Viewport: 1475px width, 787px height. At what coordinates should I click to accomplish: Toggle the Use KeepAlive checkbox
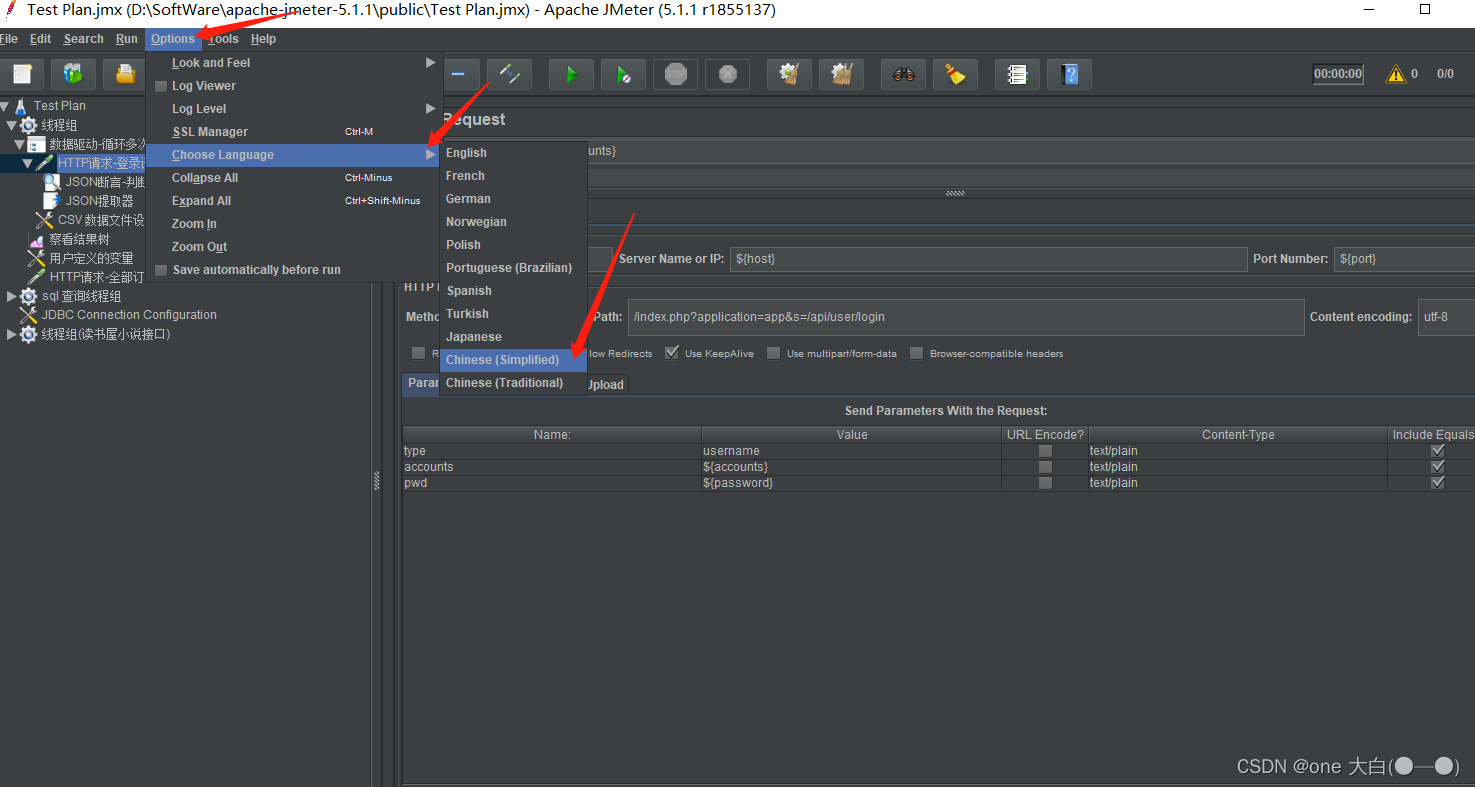[x=672, y=353]
